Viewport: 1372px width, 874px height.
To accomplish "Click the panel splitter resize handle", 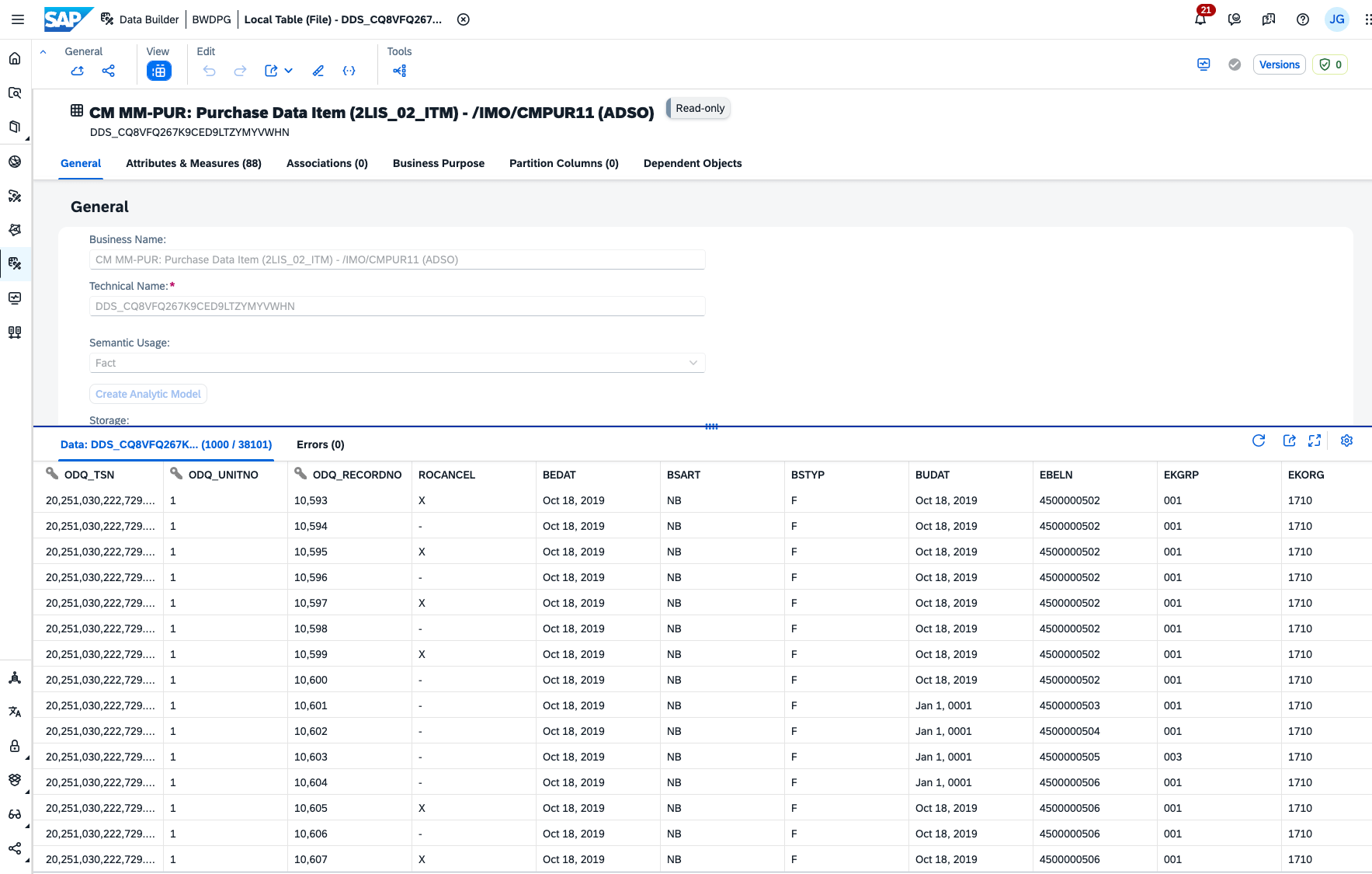I will [x=711, y=427].
